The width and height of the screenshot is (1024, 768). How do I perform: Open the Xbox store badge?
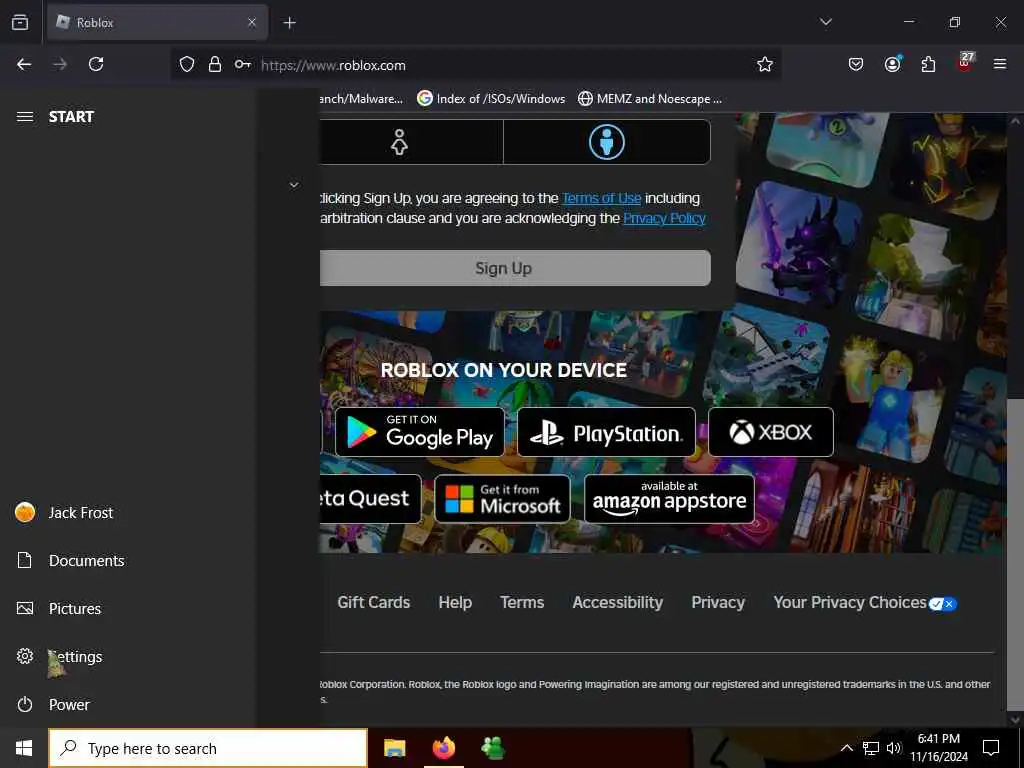[771, 432]
